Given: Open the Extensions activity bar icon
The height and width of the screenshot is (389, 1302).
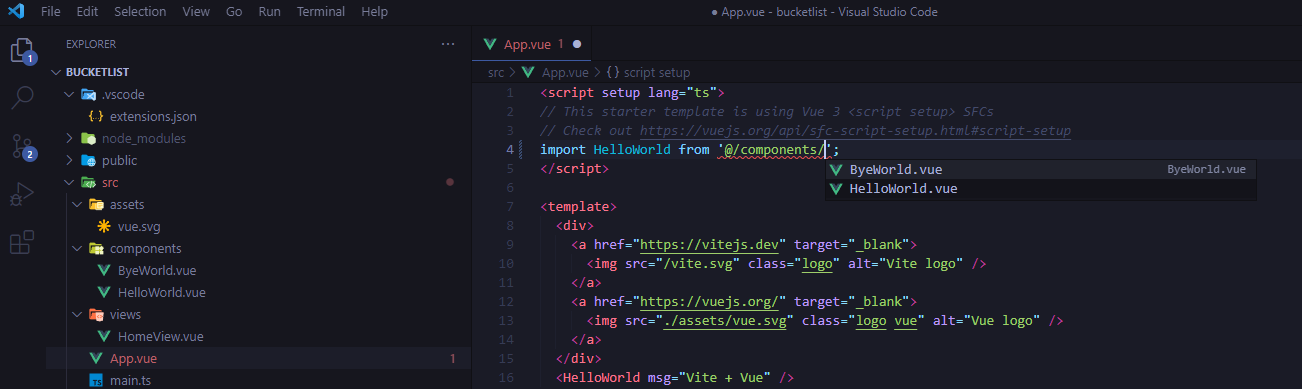Looking at the screenshot, I should tap(22, 242).
